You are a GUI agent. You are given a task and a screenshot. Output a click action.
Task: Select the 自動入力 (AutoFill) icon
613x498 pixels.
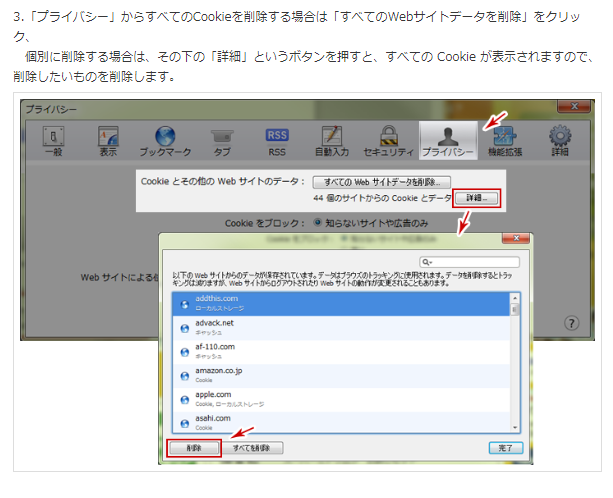coord(332,139)
